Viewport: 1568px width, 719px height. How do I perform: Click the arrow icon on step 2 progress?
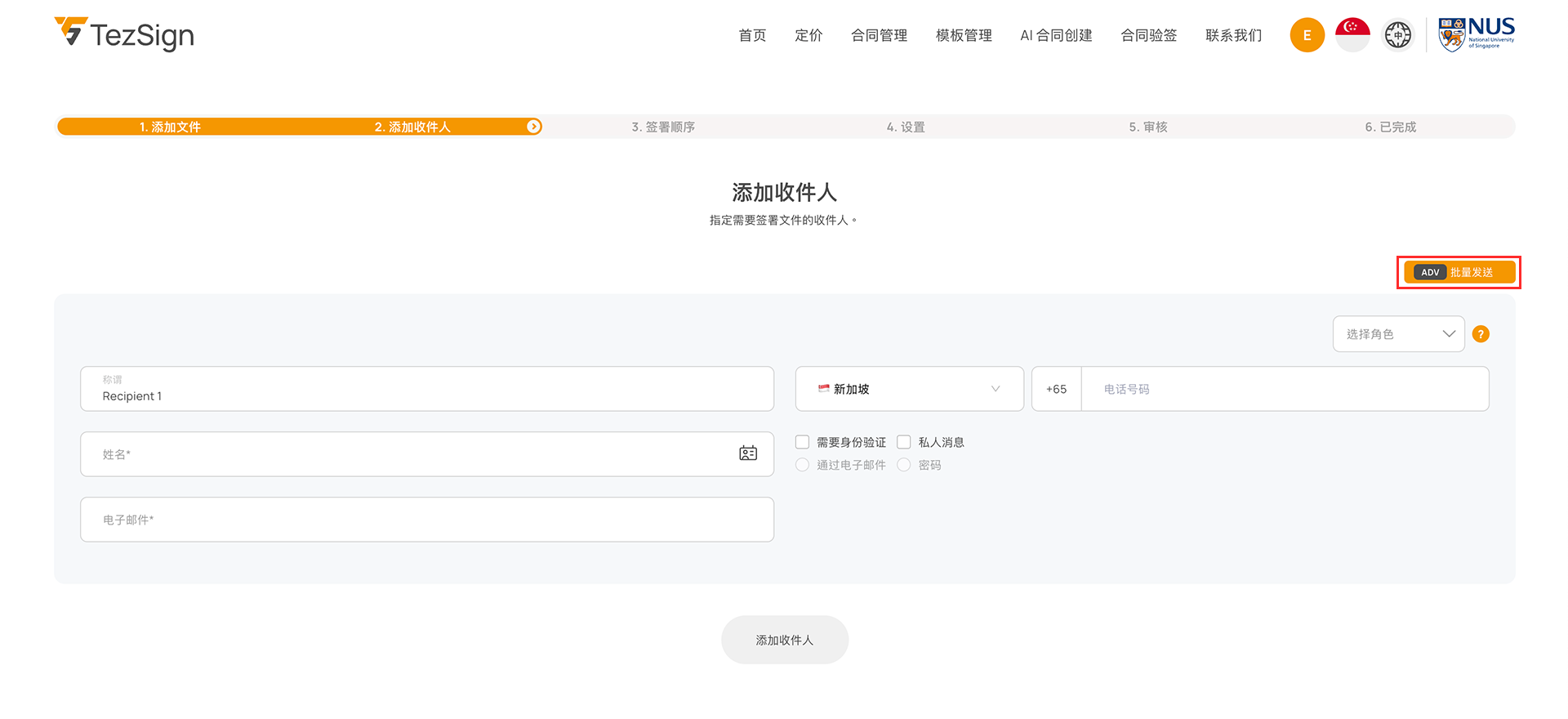pos(533,127)
